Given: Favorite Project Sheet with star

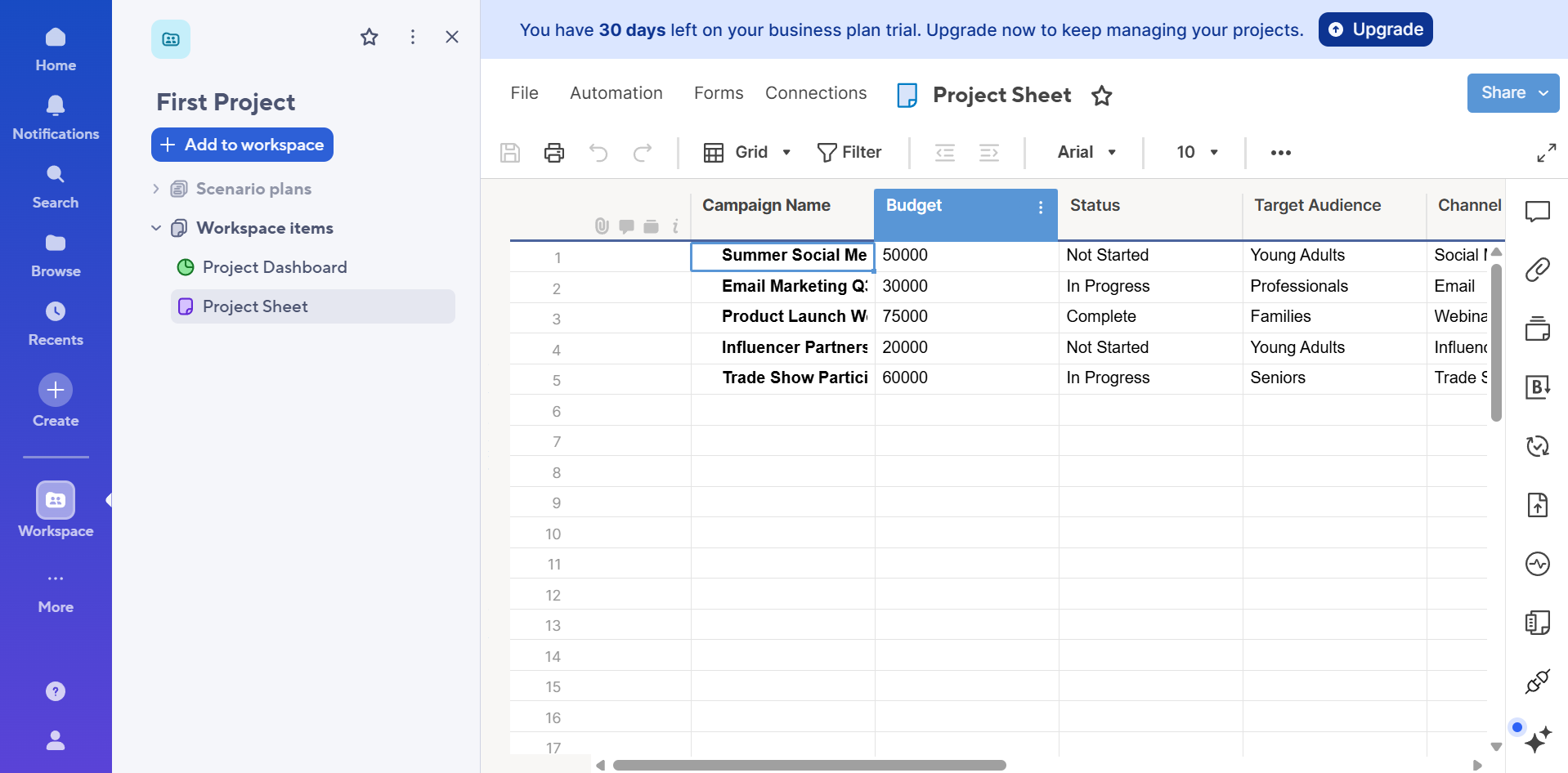Looking at the screenshot, I should pyautogui.click(x=1102, y=96).
